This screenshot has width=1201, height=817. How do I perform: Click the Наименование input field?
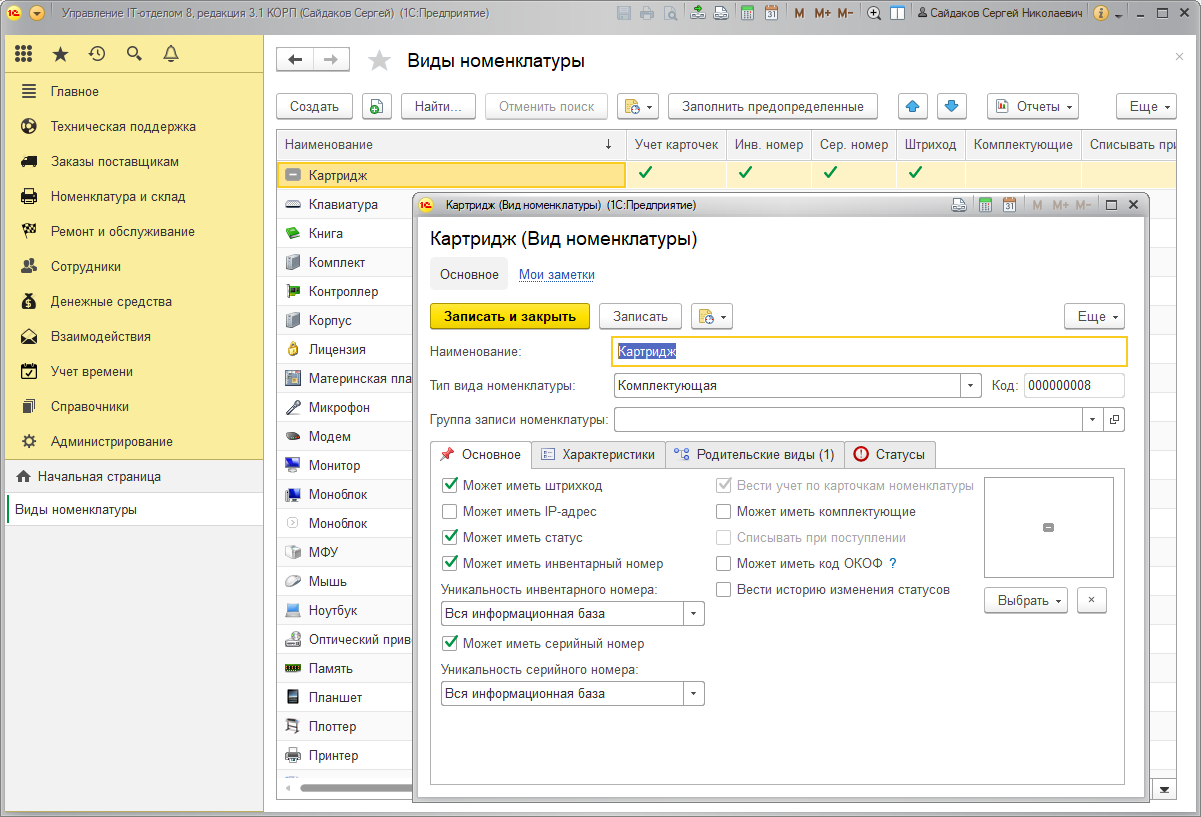870,351
